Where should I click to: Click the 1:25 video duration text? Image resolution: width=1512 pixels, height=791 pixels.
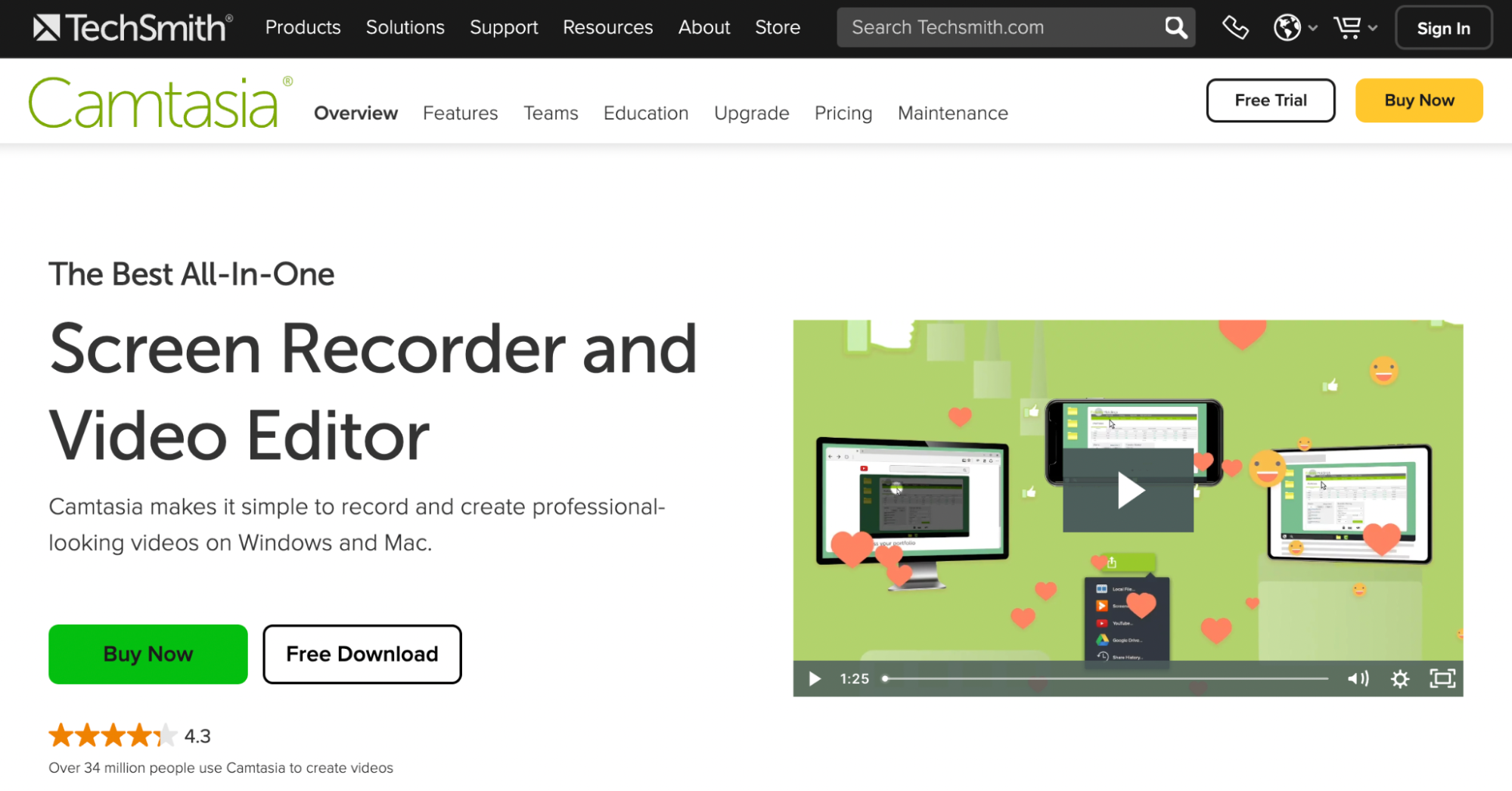[x=854, y=678]
